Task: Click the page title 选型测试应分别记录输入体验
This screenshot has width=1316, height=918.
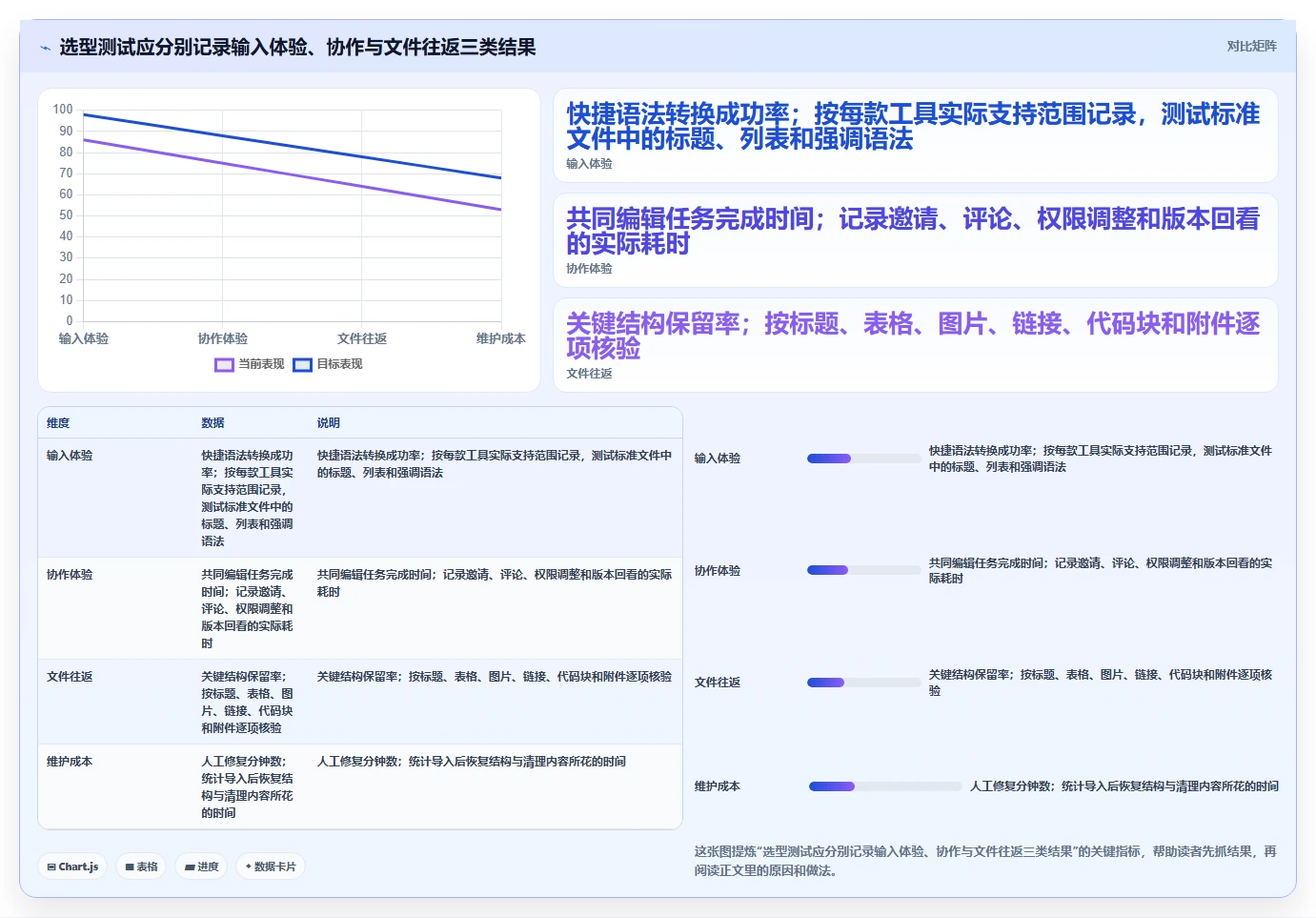Action: point(297,48)
